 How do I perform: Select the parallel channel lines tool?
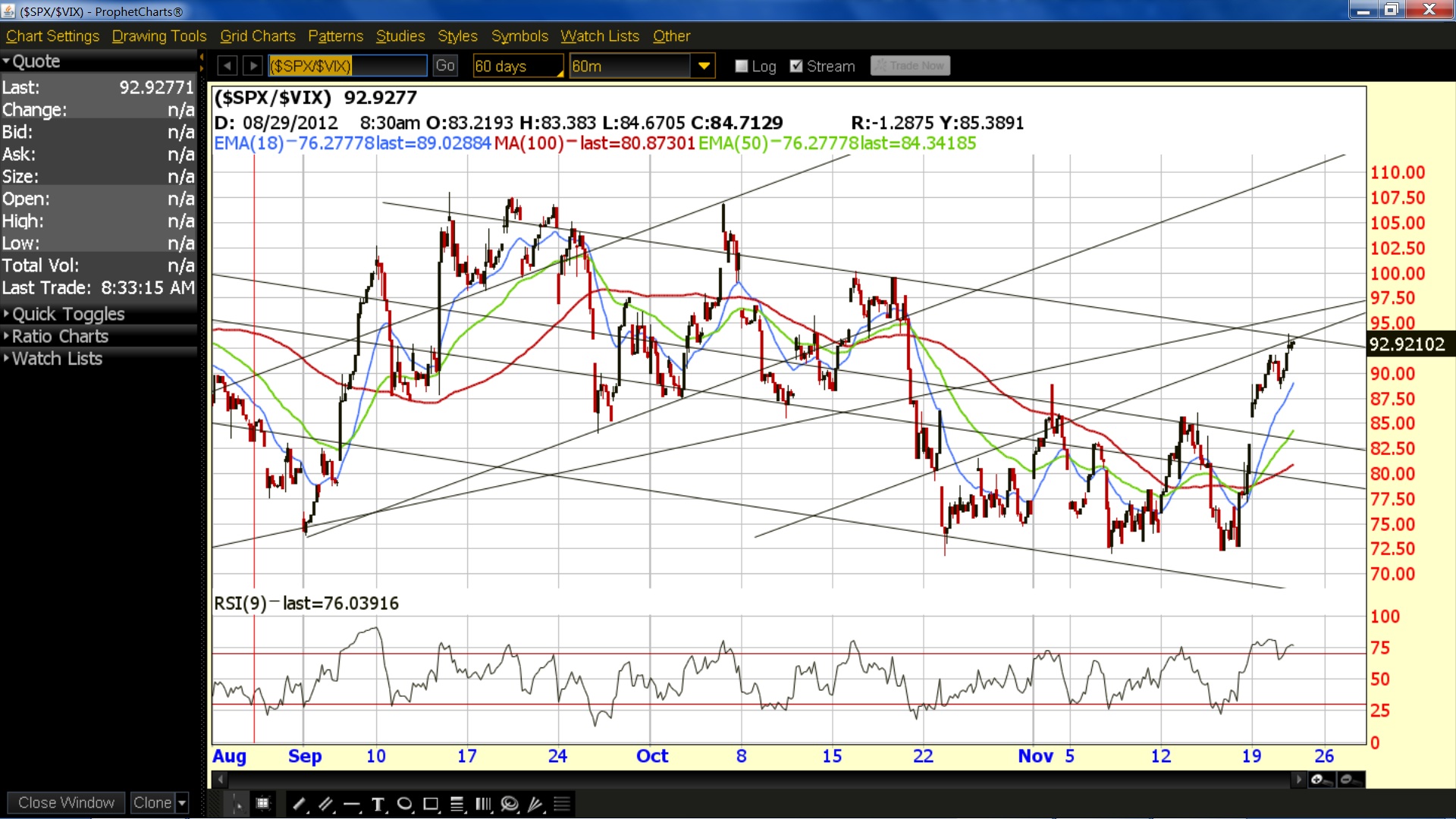pyautogui.click(x=326, y=804)
